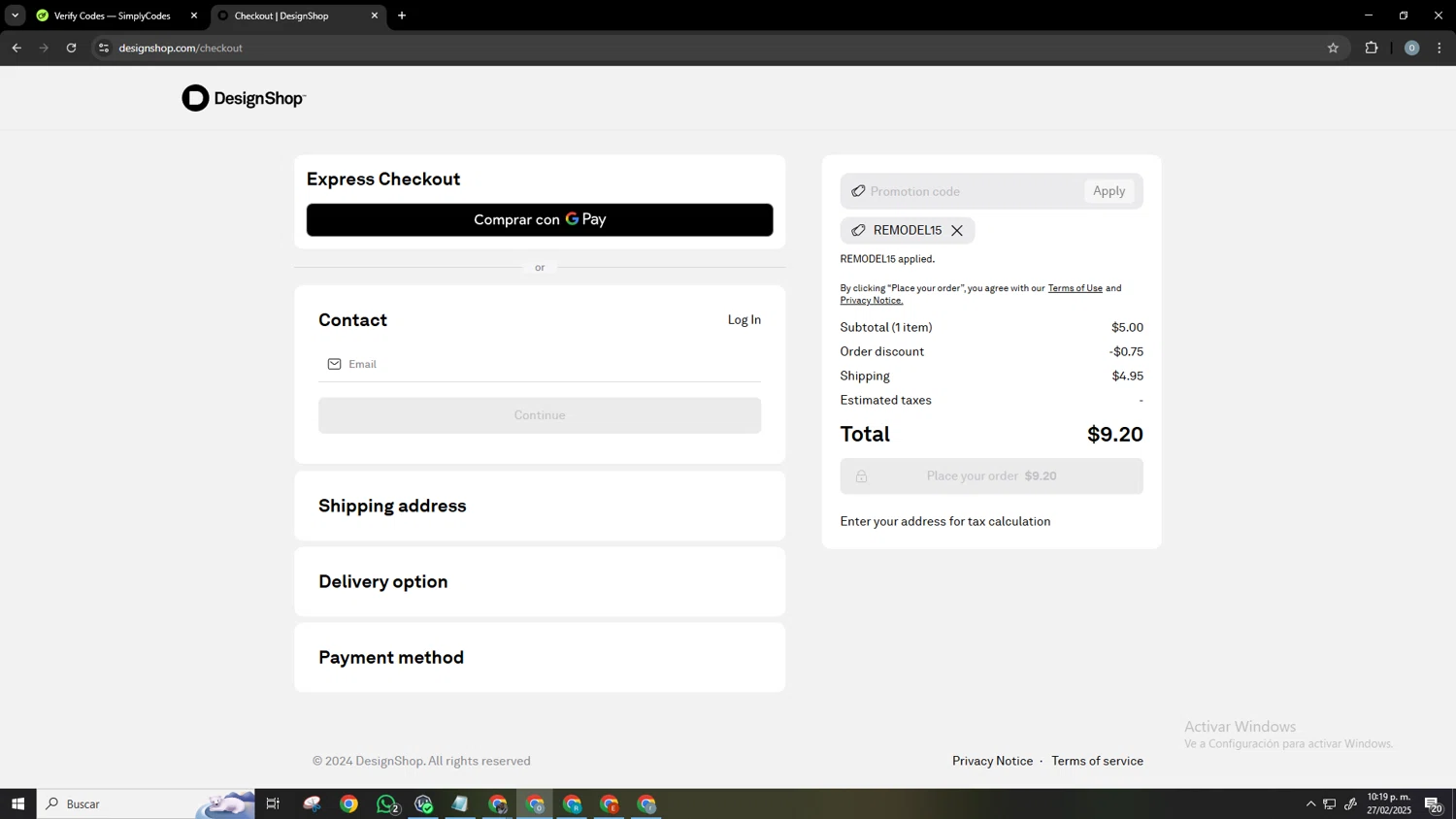Click the network icon in system tray
This screenshot has width=1456, height=819.
[1330, 803]
